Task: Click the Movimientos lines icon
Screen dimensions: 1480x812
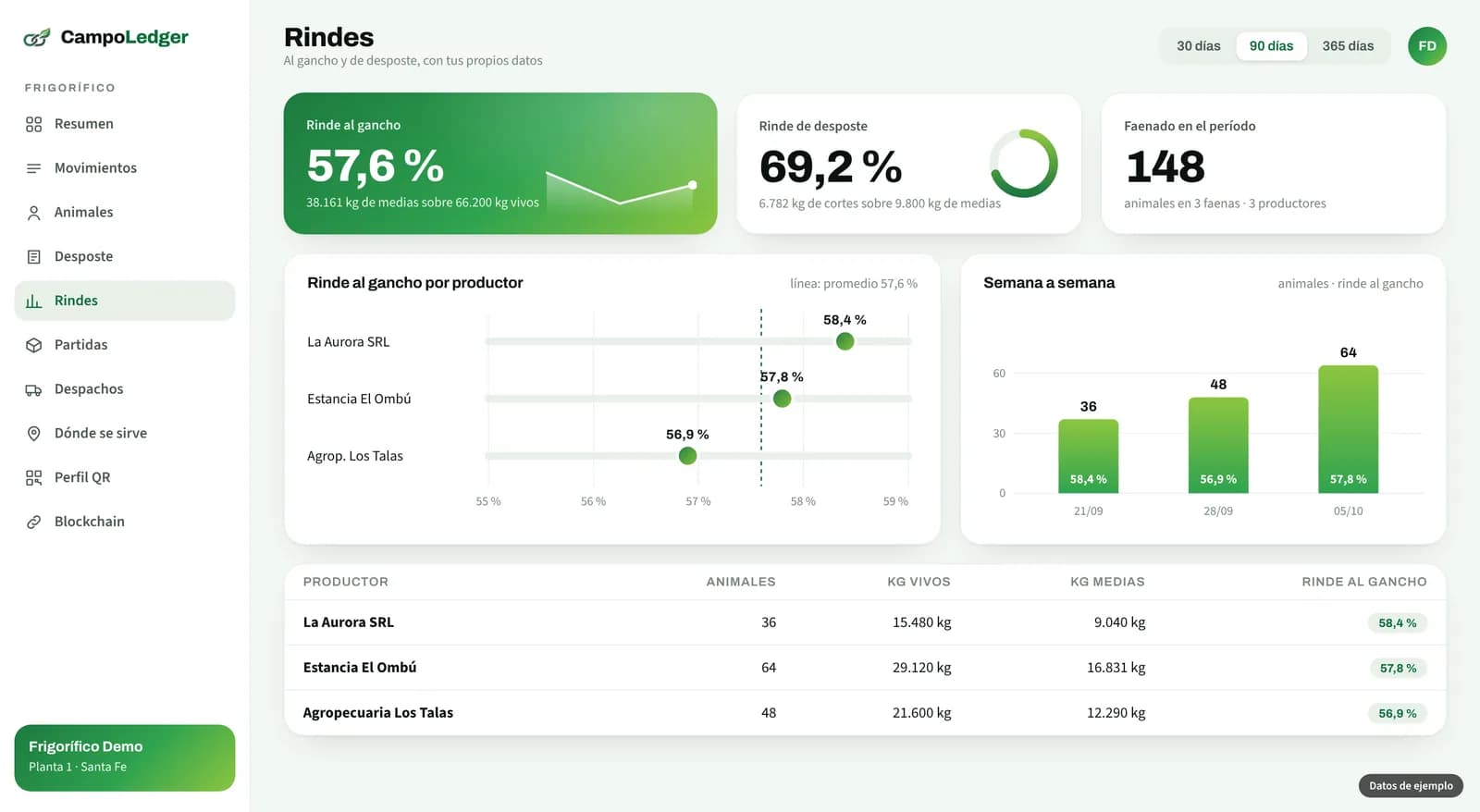Action: click(x=34, y=168)
